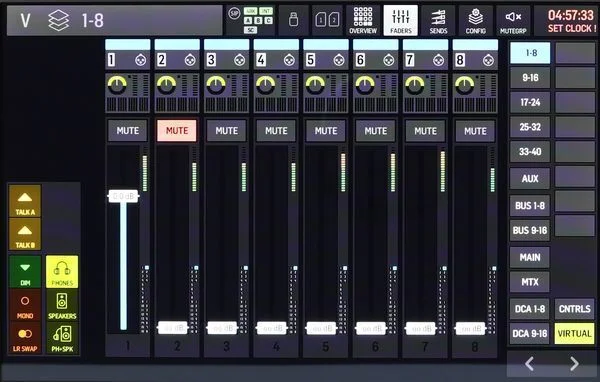Click the XLR input icon on channel 8
This screenshot has width=600, height=382.
[488, 60]
